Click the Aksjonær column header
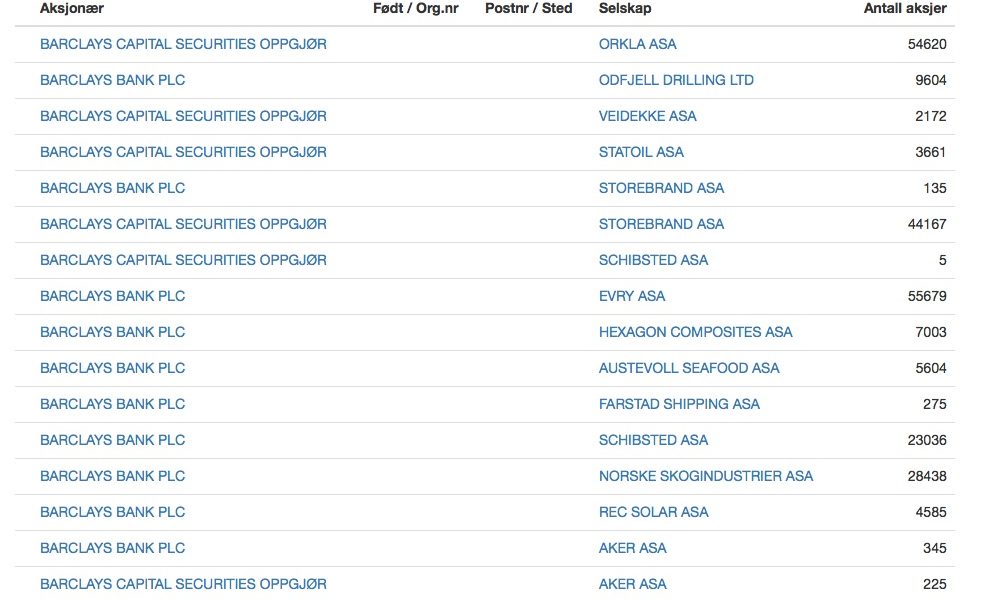Image resolution: width=991 pixels, height=600 pixels. click(71, 9)
